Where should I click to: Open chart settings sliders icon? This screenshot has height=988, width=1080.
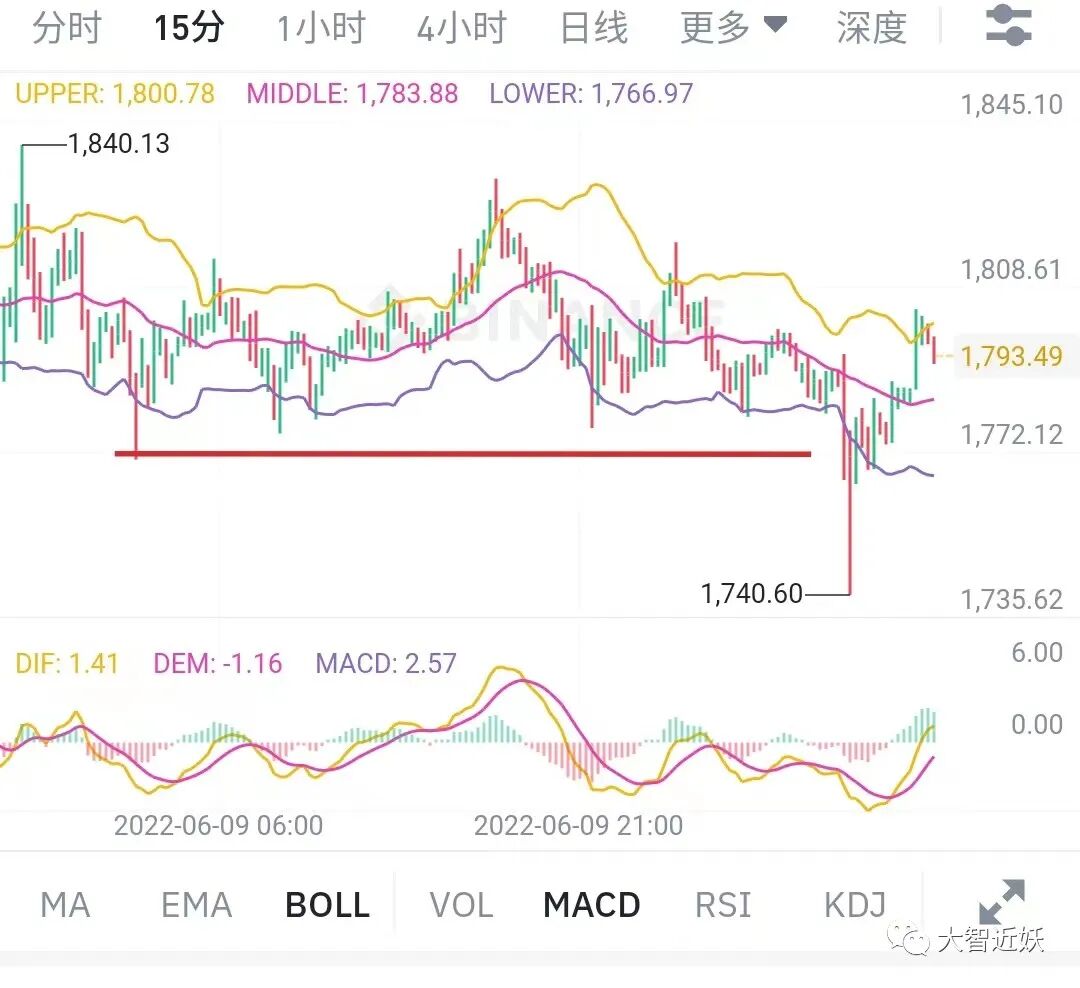coord(1008,26)
